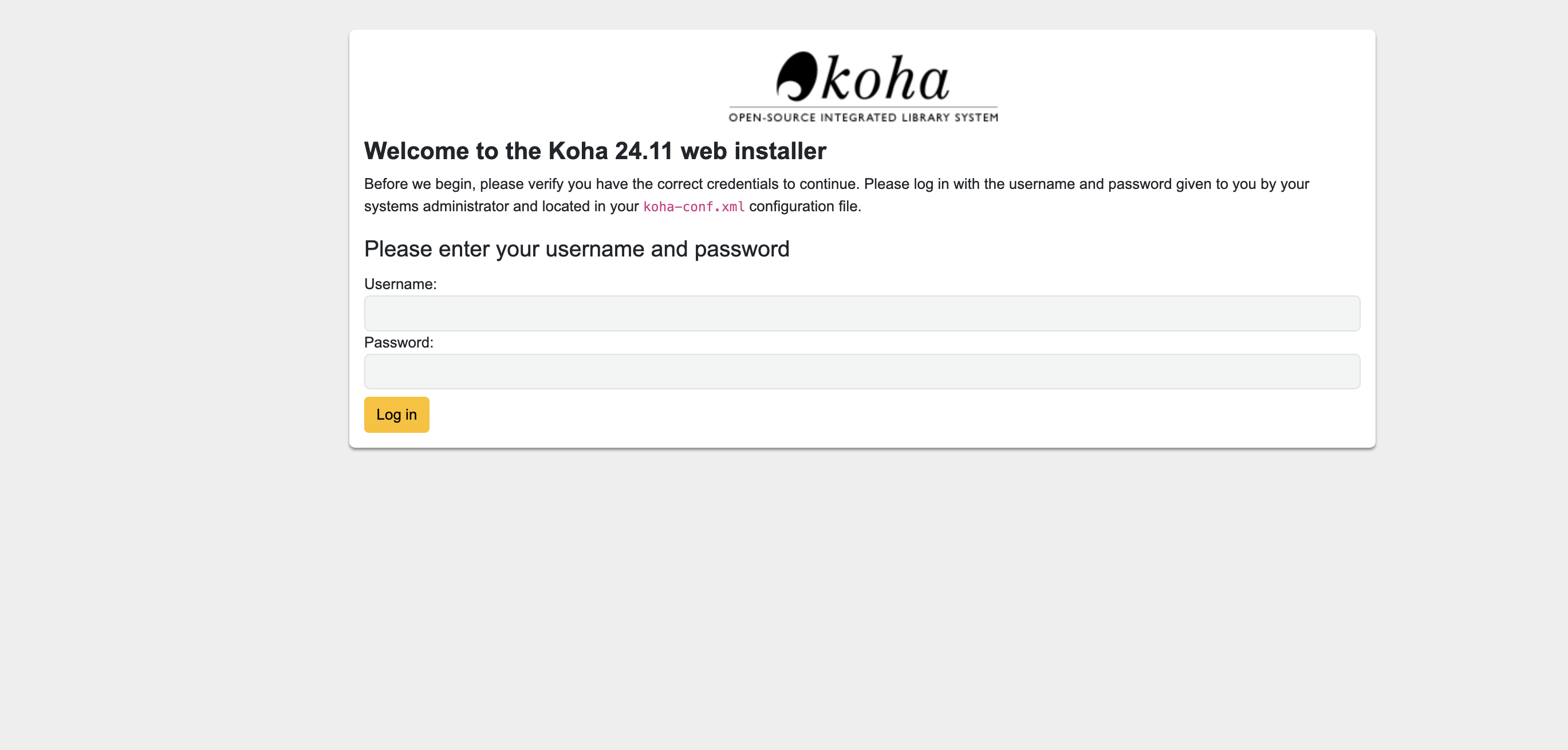Screen dimensions: 1568x750
Task: Click the horizontal line under the Koha logo
Action: [x=863, y=107]
